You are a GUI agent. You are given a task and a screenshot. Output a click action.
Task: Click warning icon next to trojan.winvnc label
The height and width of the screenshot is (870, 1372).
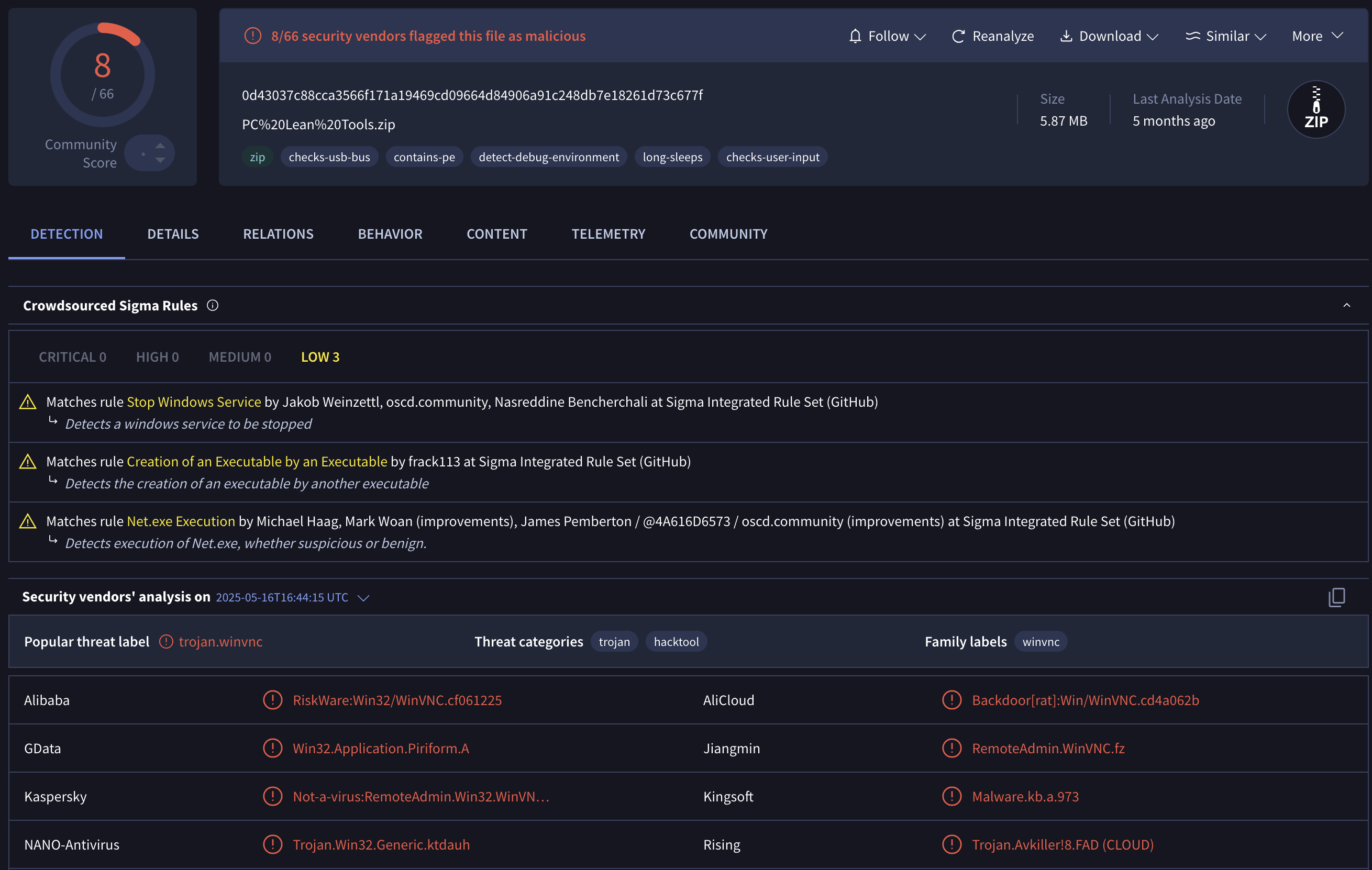(166, 642)
